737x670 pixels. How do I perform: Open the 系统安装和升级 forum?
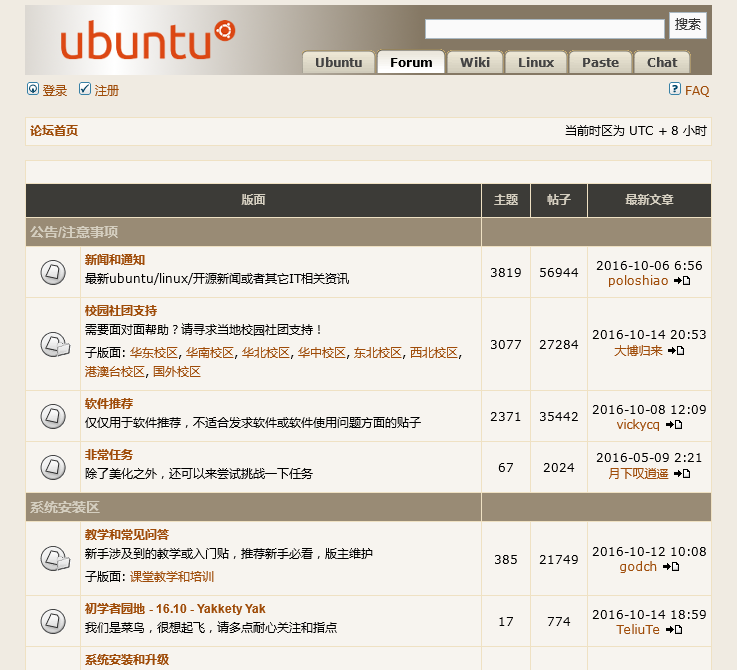pyautogui.click(x=127, y=660)
